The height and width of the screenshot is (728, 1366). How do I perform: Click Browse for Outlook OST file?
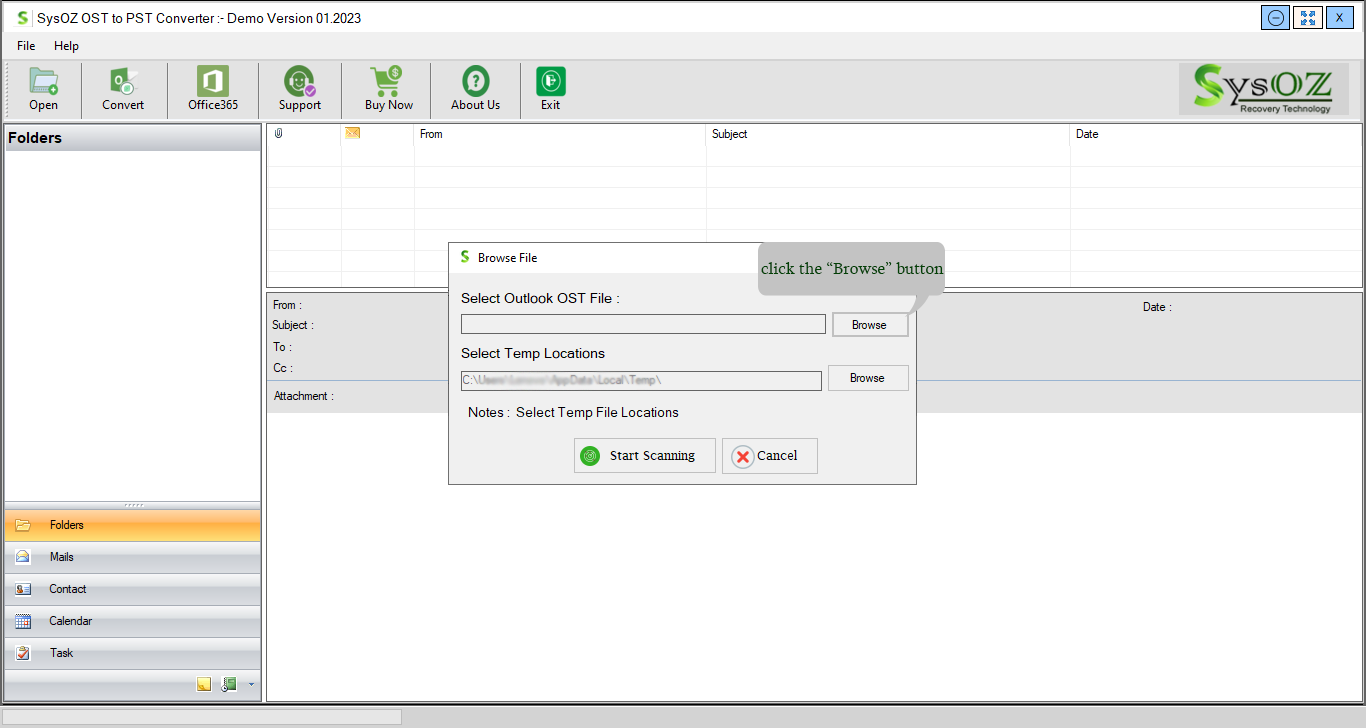869,325
